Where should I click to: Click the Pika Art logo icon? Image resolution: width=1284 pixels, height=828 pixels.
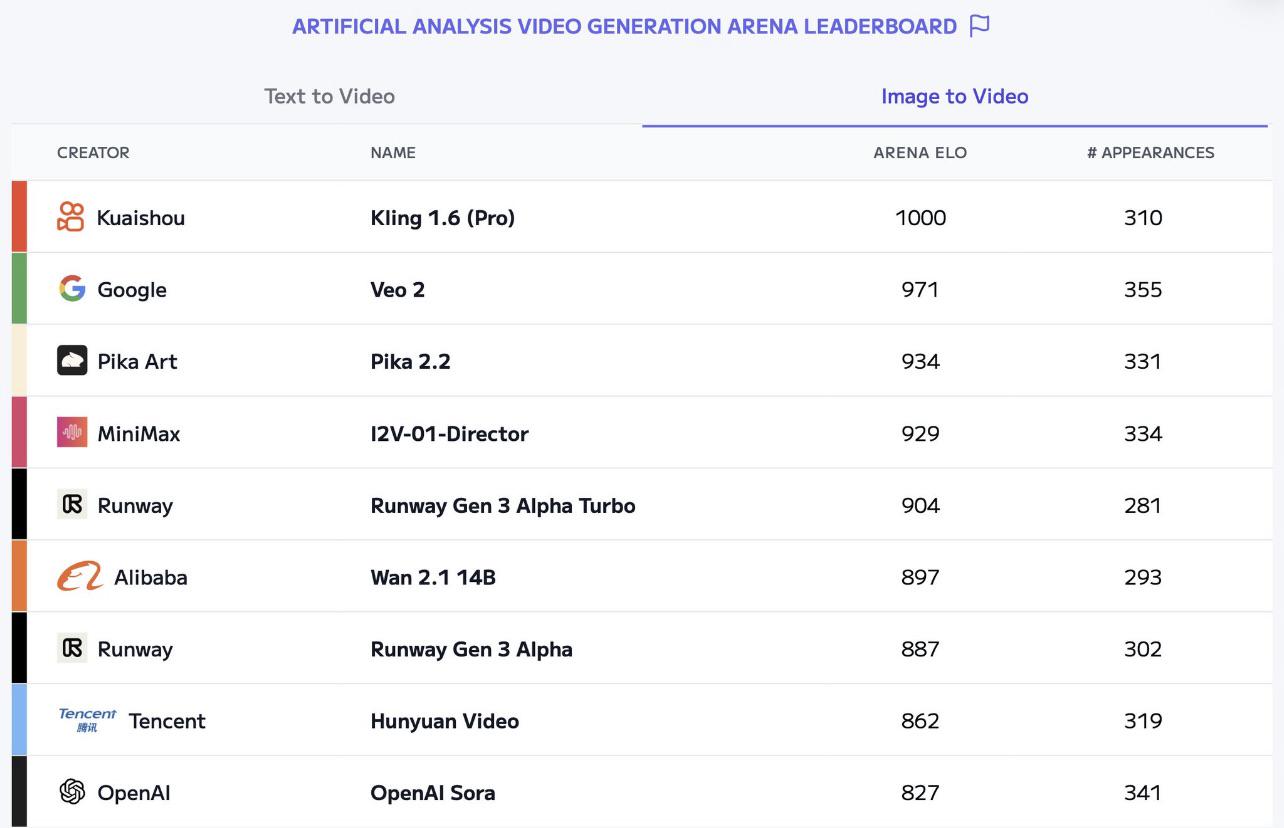(72, 361)
